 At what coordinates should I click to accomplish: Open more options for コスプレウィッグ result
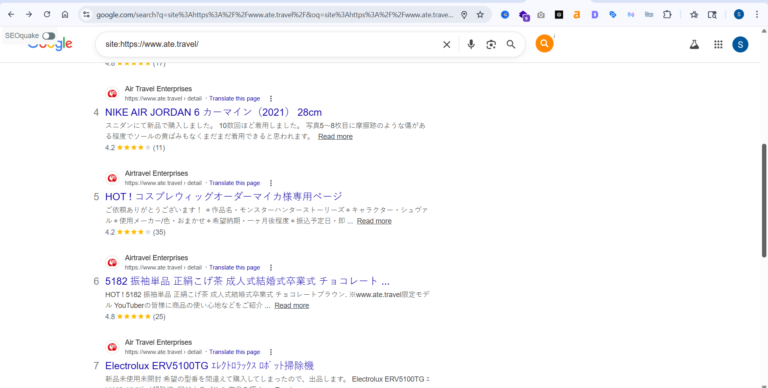pyautogui.click(x=271, y=183)
